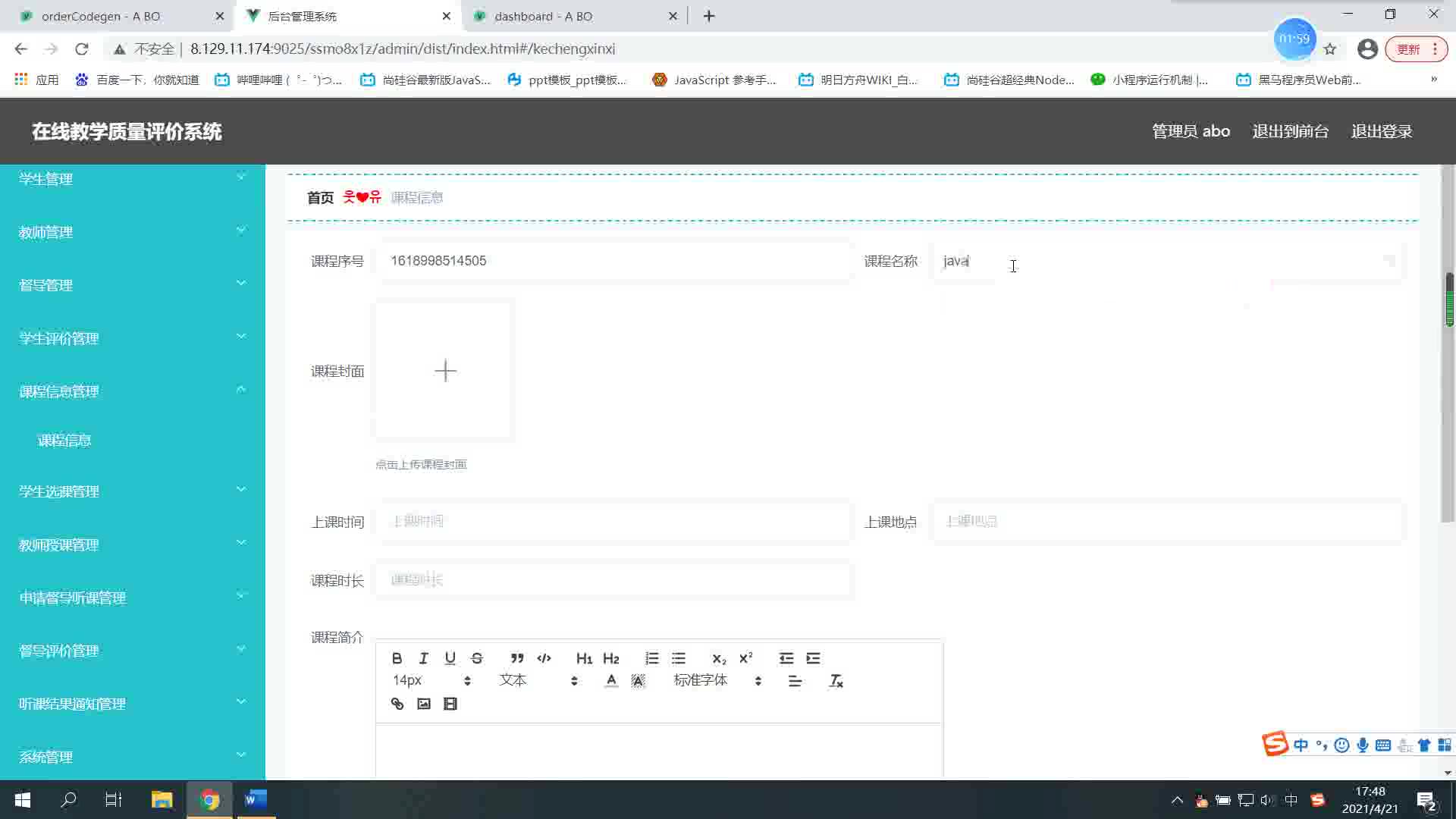
Task: Switch to the dashboard - A BO tab
Action: pos(543,16)
